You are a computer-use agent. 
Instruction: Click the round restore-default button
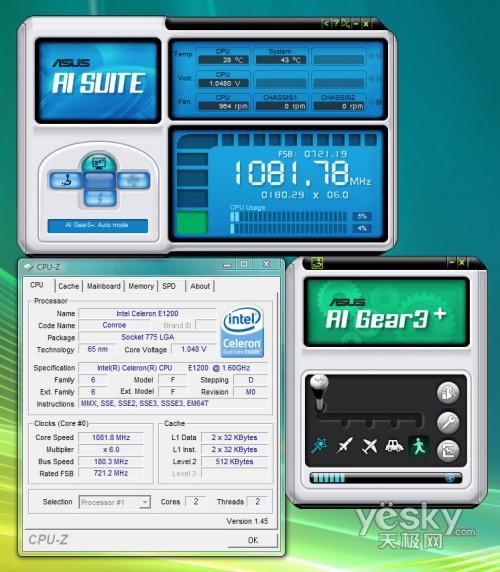point(448,451)
